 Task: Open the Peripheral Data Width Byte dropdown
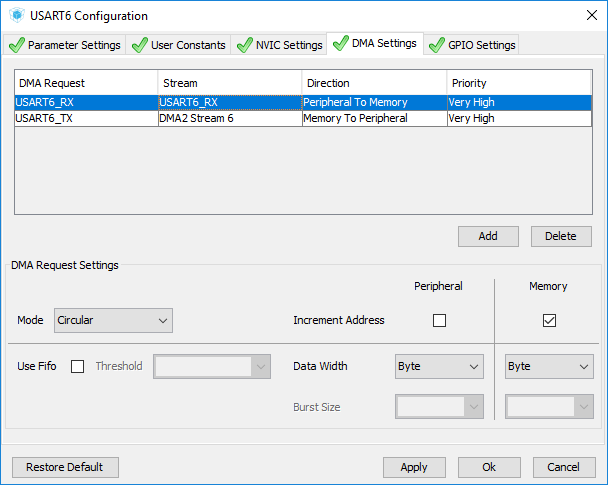point(439,366)
